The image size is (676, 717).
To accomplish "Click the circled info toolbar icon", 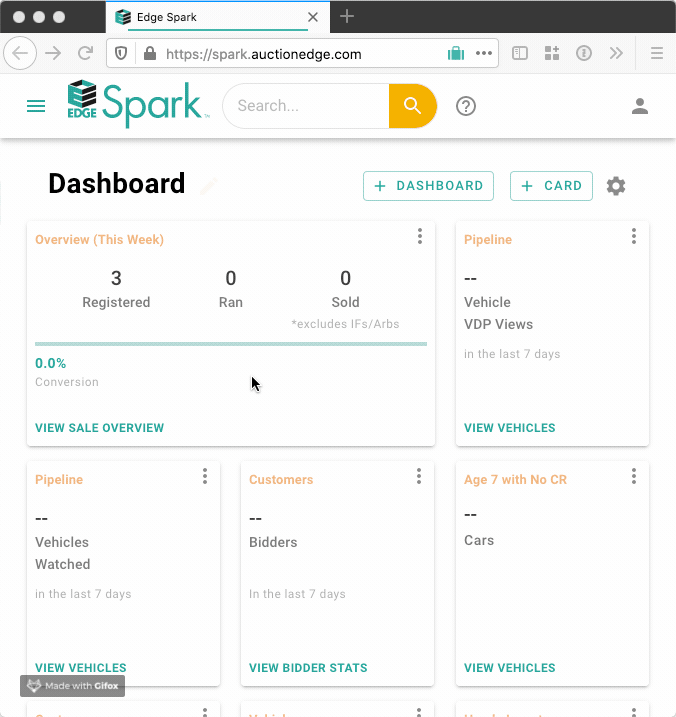I will pyautogui.click(x=584, y=54).
